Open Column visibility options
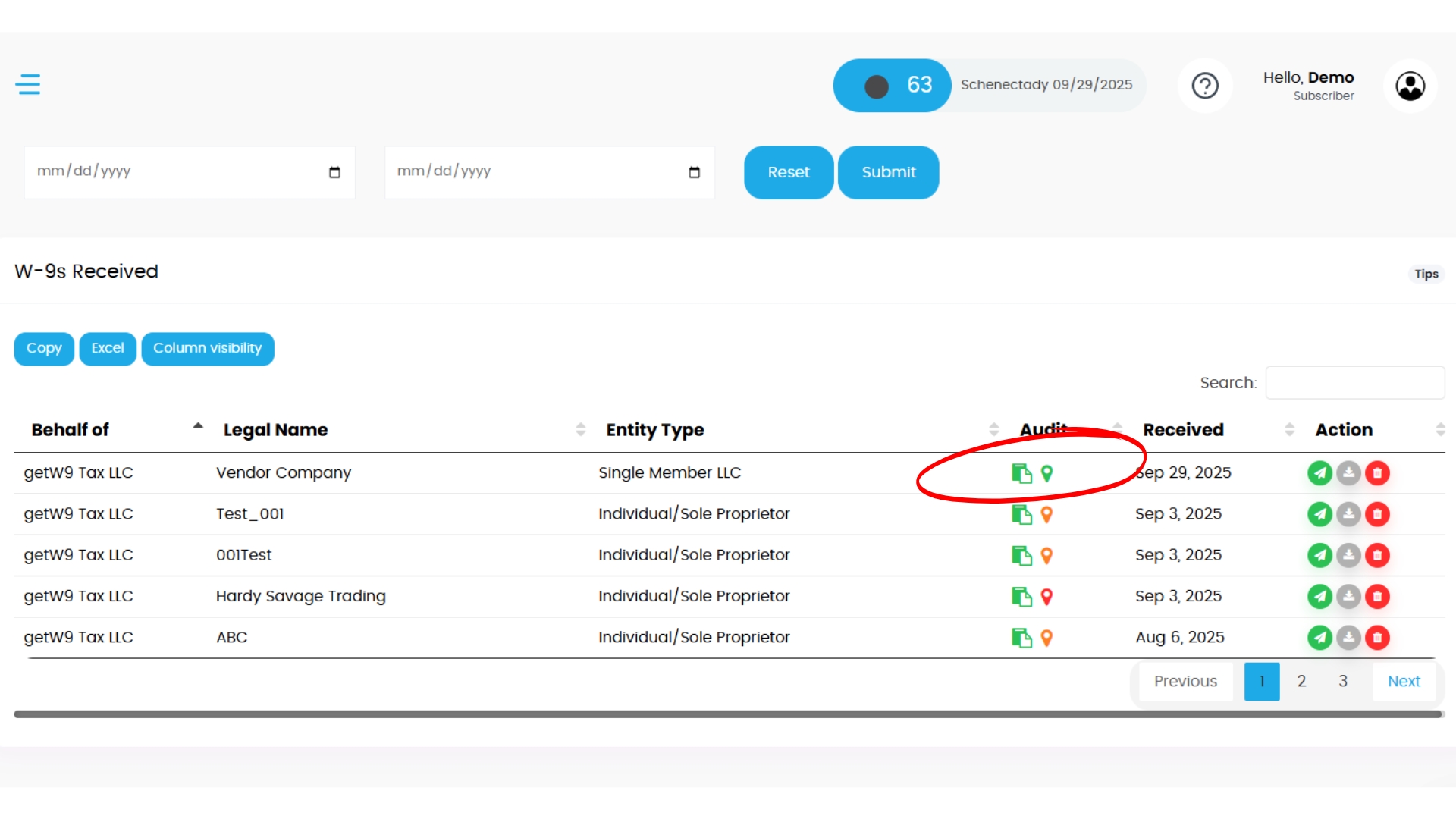This screenshot has height=819, width=1456. tap(207, 348)
